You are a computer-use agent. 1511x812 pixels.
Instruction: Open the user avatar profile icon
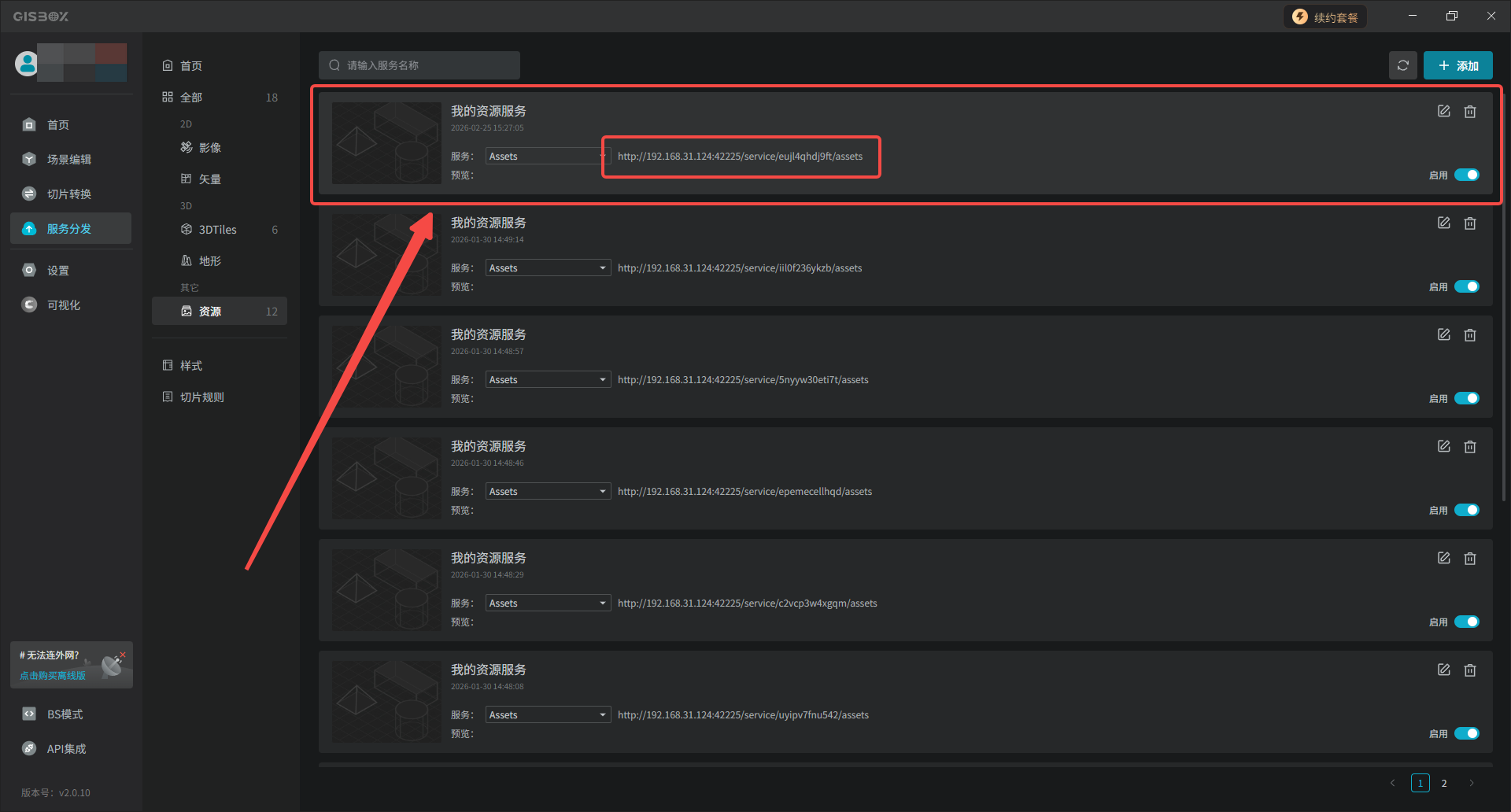click(27, 64)
